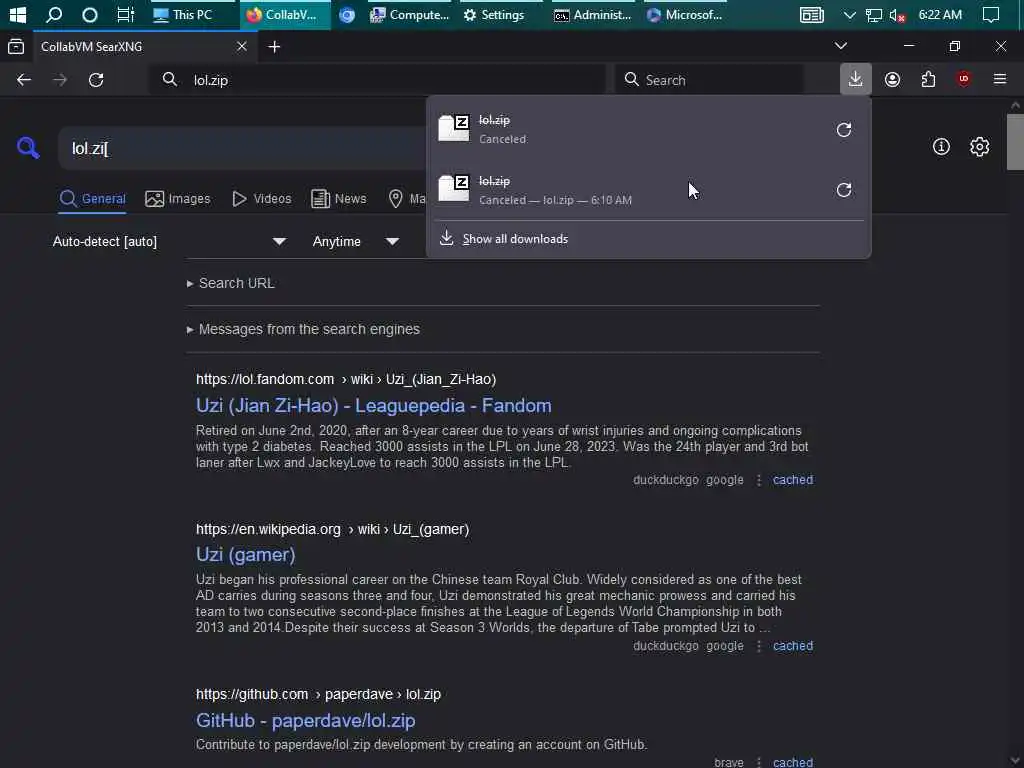Open the SearXNG about info icon
This screenshot has height=768, width=1024.
pyautogui.click(x=941, y=146)
